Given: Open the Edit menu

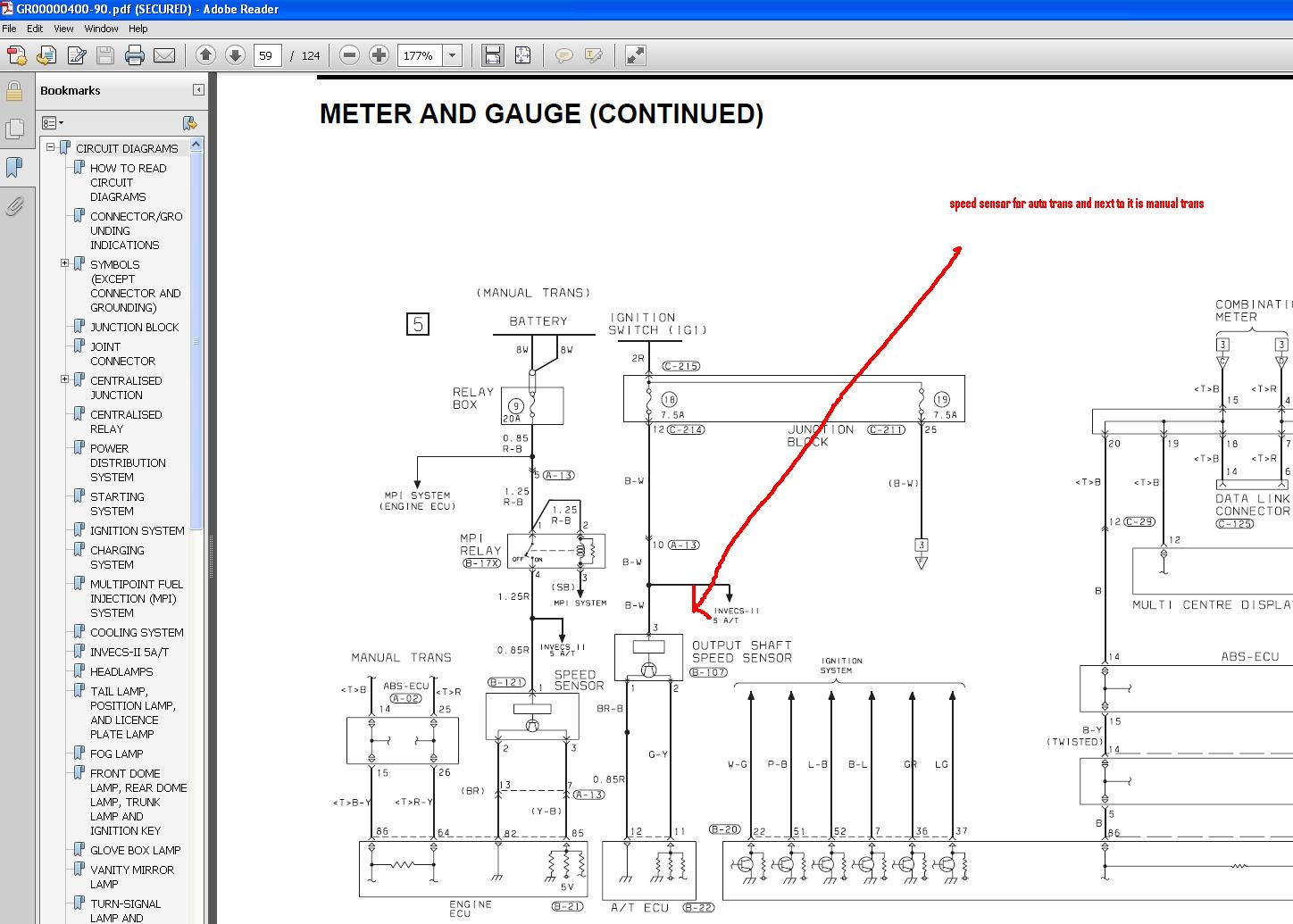Looking at the screenshot, I should tap(35, 29).
